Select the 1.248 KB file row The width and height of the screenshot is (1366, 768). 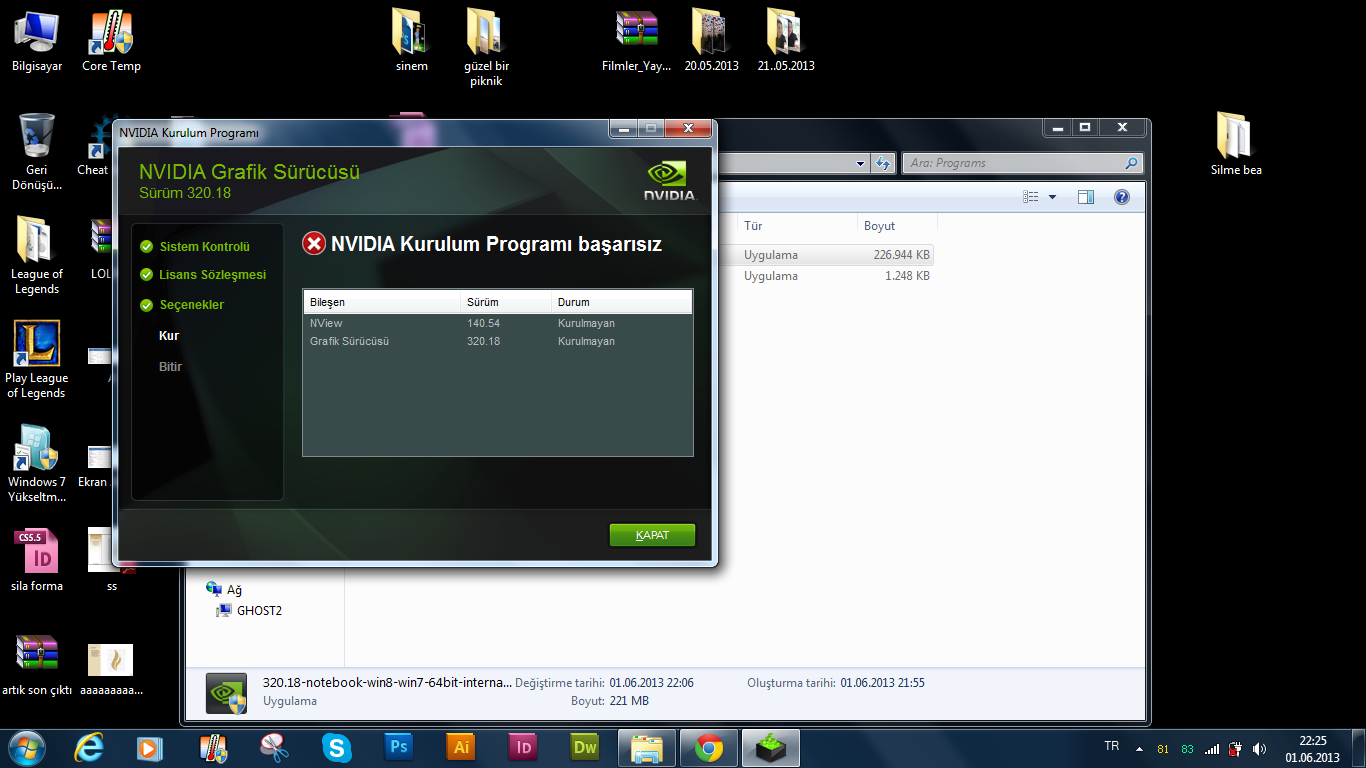coord(826,276)
